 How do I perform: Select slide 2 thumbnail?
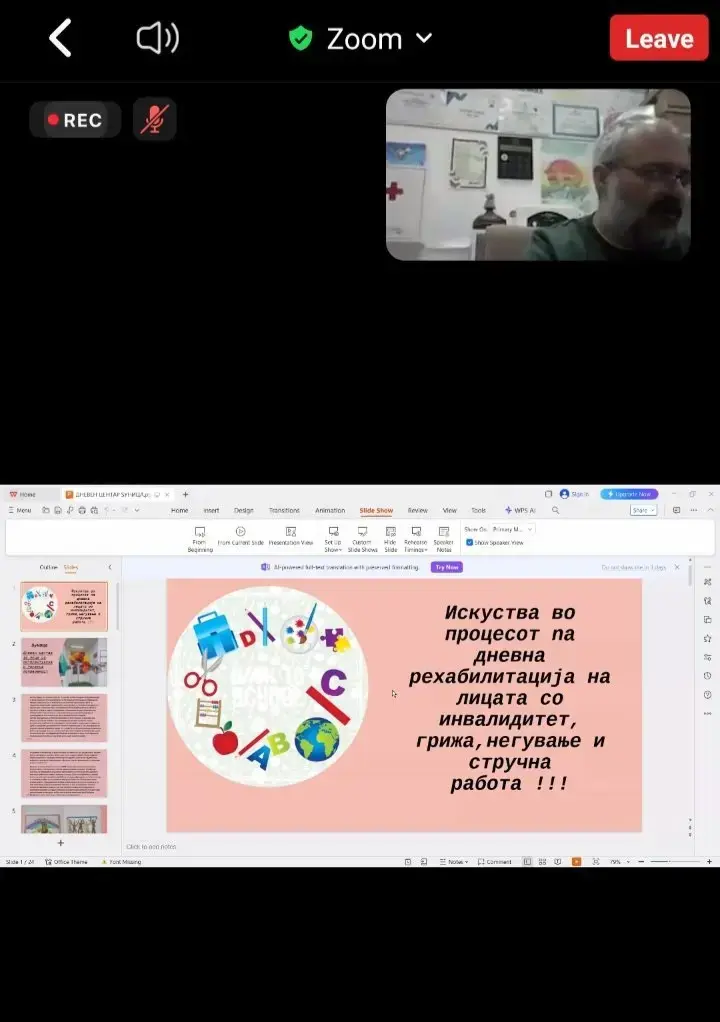(x=64, y=662)
